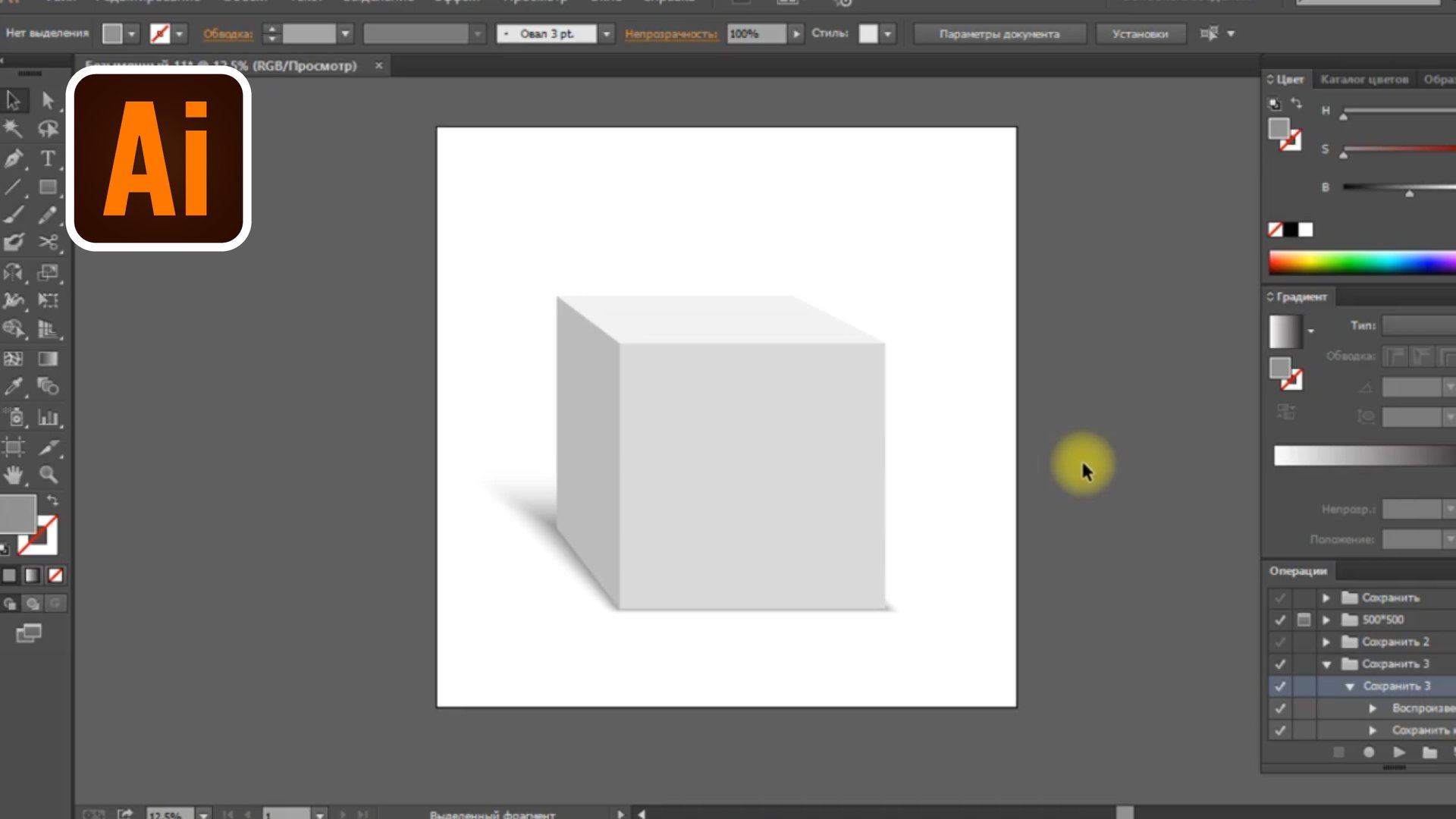Select the Hand tool
1456x819 pixels.
click(x=14, y=475)
